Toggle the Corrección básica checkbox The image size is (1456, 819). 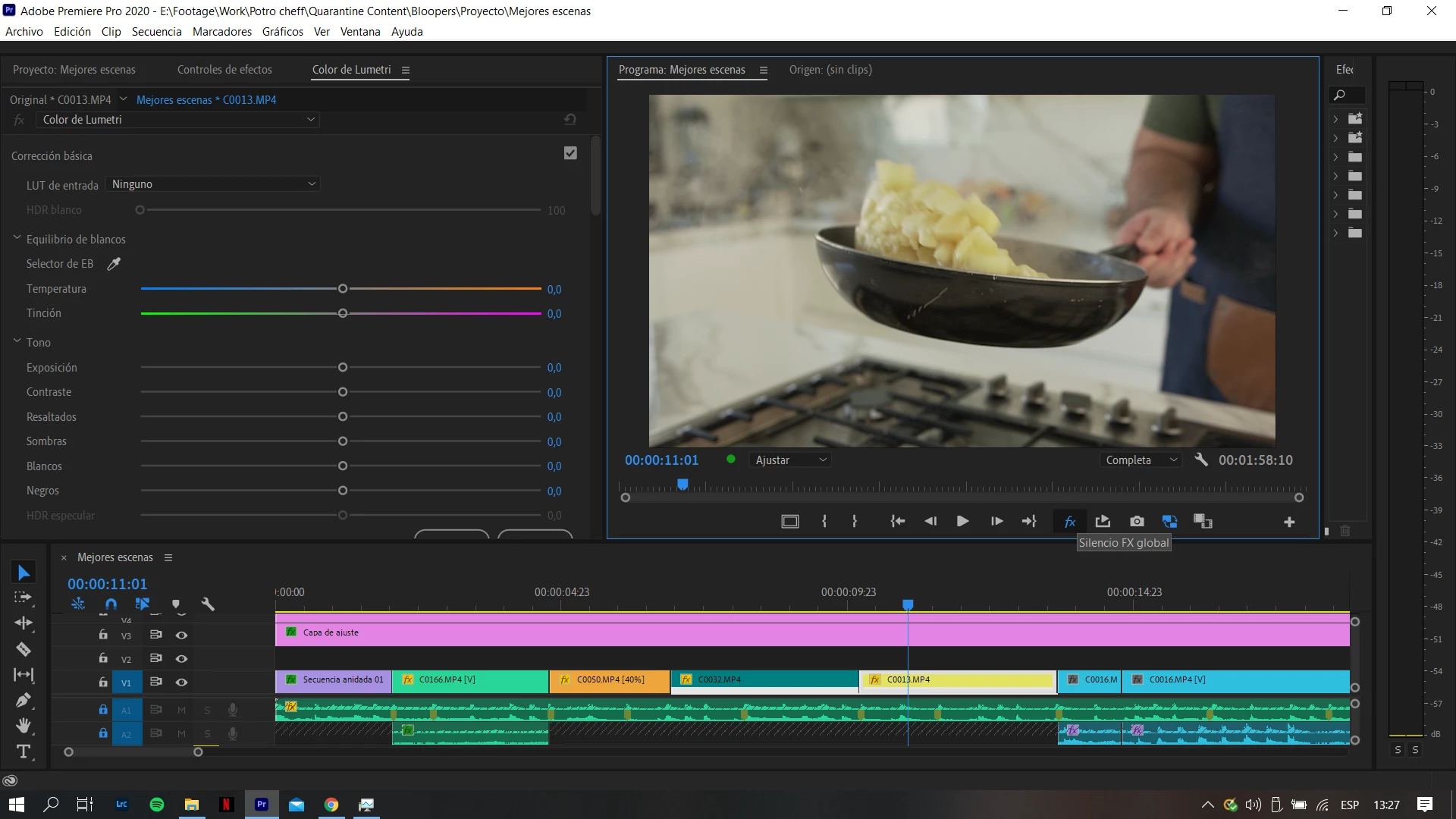[570, 153]
